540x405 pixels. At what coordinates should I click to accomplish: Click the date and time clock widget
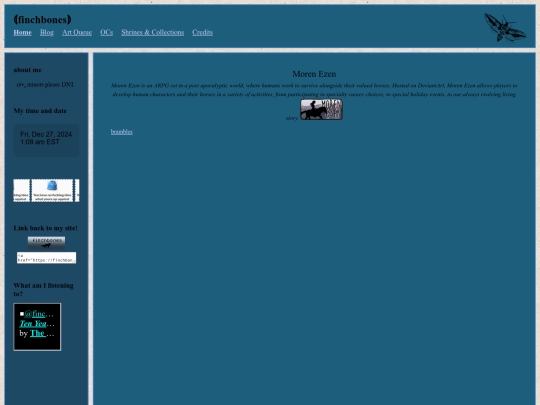pyautogui.click(x=46, y=141)
